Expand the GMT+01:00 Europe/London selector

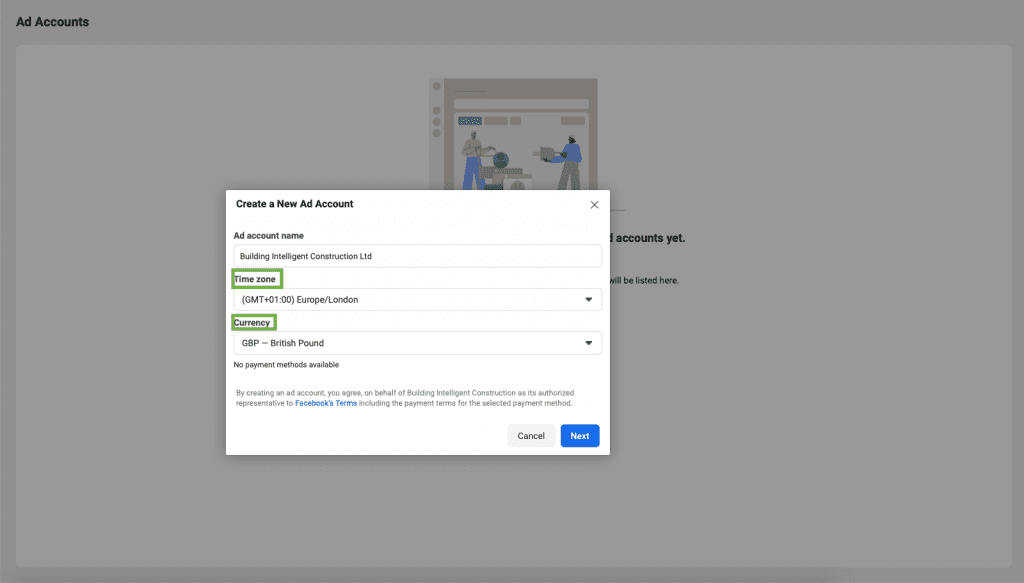417,299
